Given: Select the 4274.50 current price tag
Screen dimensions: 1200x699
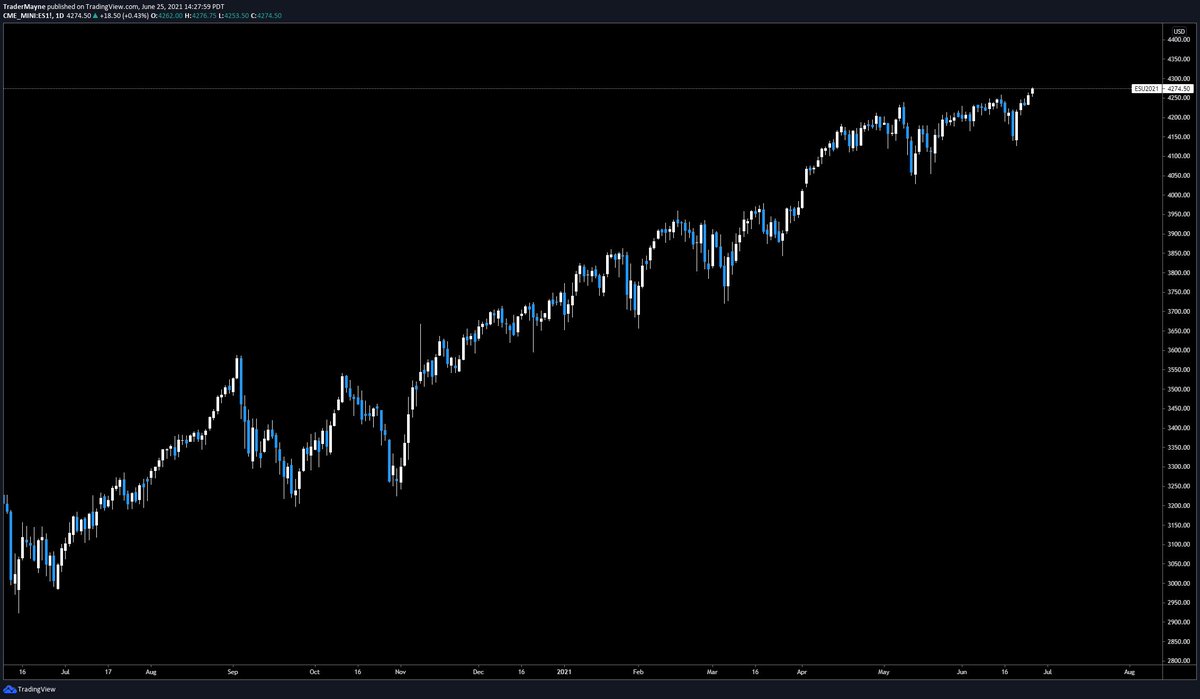Looking at the screenshot, I should tap(1178, 88).
